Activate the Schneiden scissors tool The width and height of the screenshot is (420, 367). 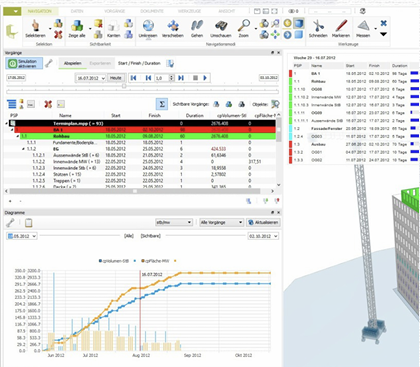point(318,29)
